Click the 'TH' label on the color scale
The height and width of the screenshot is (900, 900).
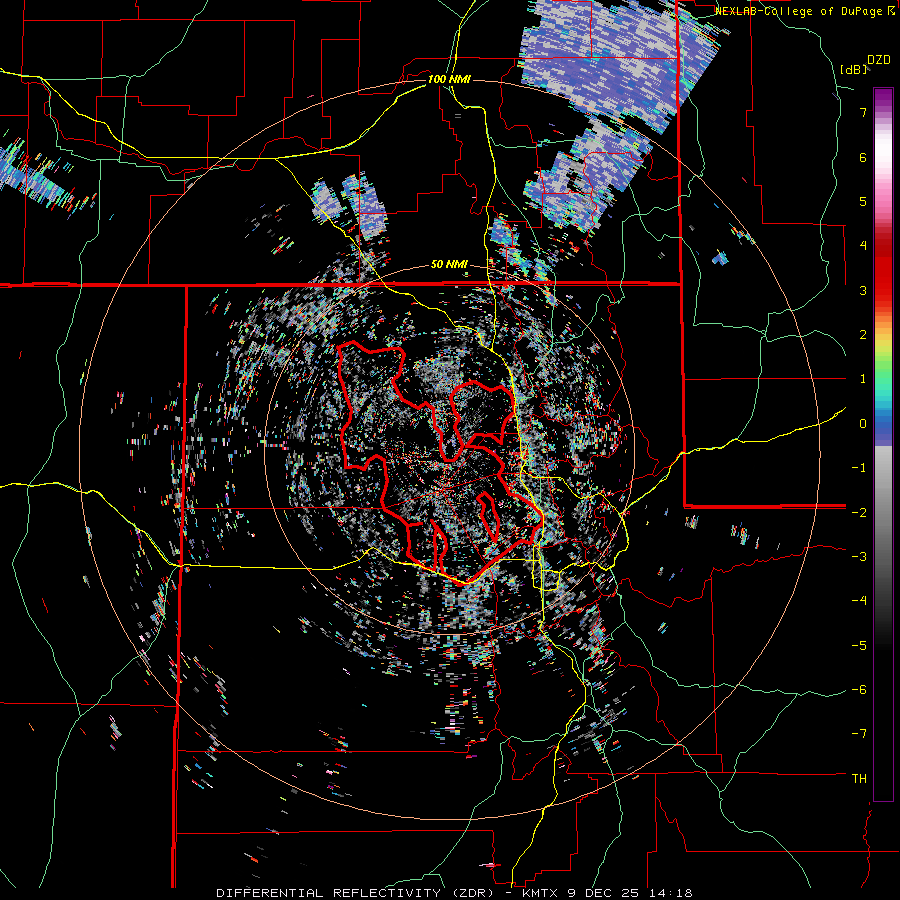pos(859,779)
